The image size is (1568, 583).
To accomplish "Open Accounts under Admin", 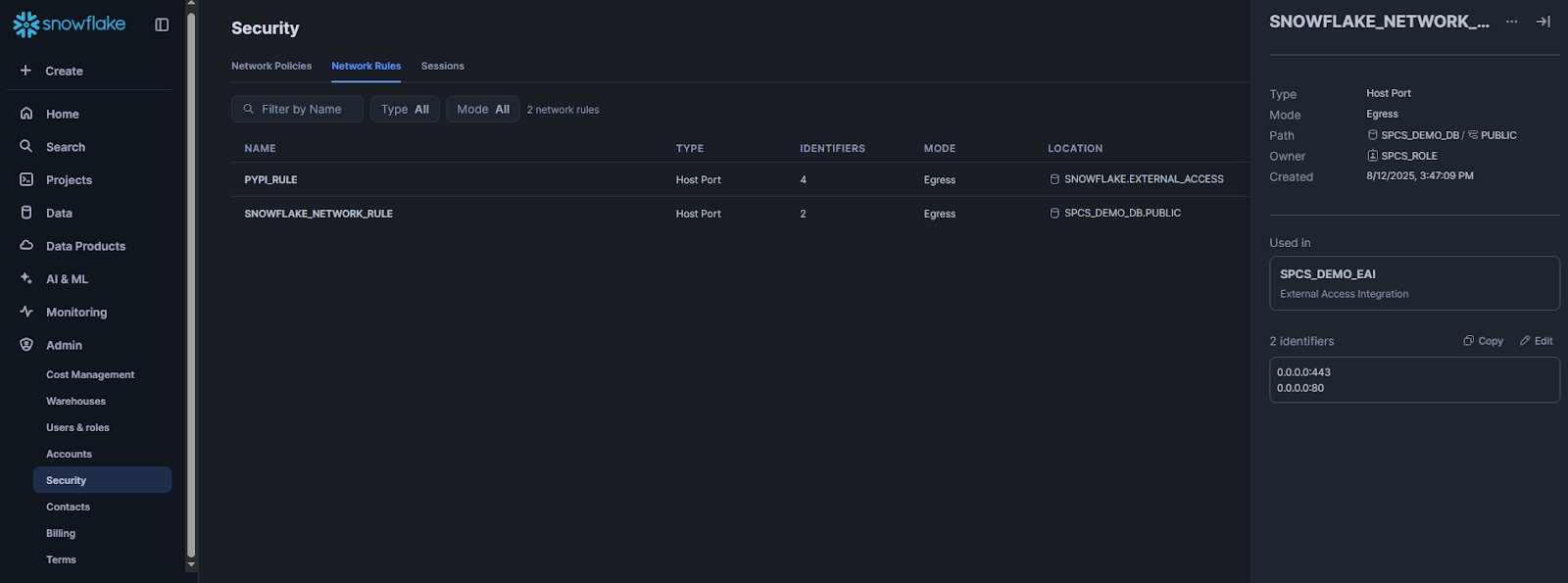I will click(x=69, y=454).
